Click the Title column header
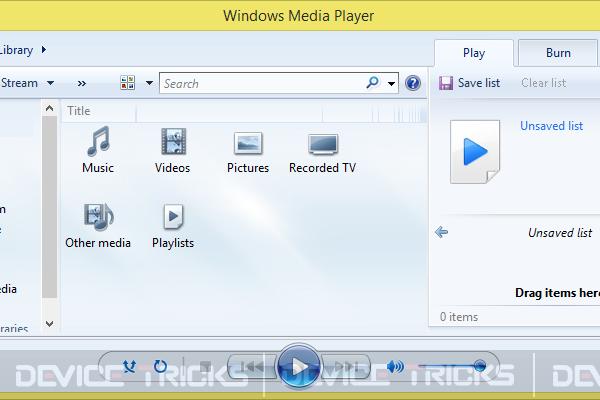The height and width of the screenshot is (400, 600). coord(98,111)
